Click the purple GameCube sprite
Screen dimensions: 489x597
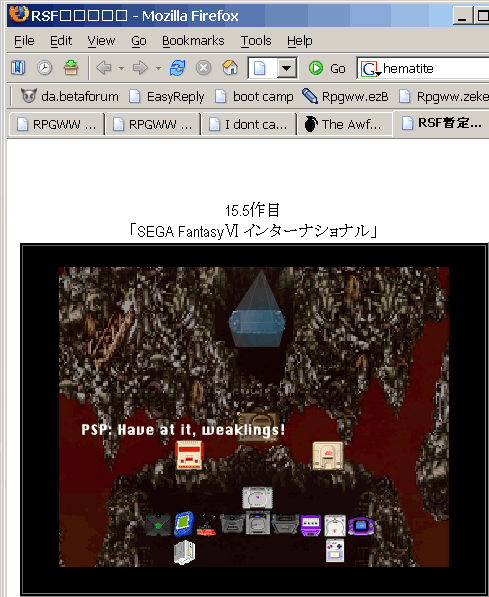point(311,525)
